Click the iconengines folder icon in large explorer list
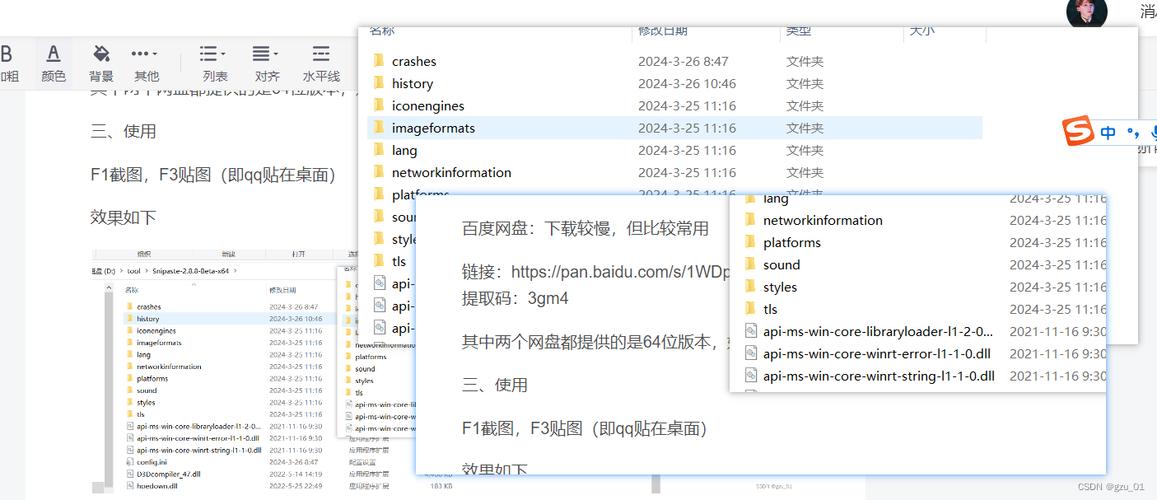 tap(379, 105)
